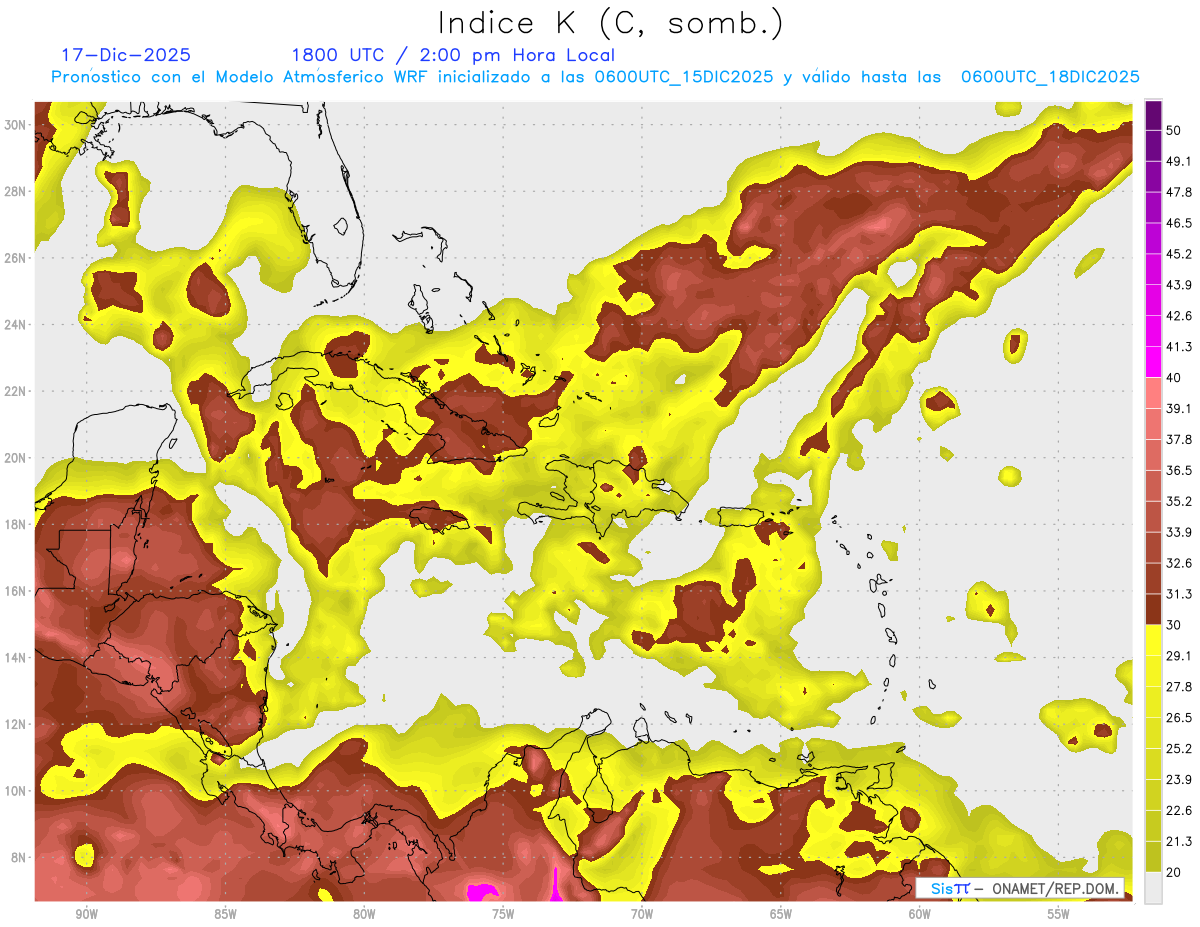Click the 'Indice K (C, somb.)' title
This screenshot has width=1200, height=927.
[x=610, y=23]
